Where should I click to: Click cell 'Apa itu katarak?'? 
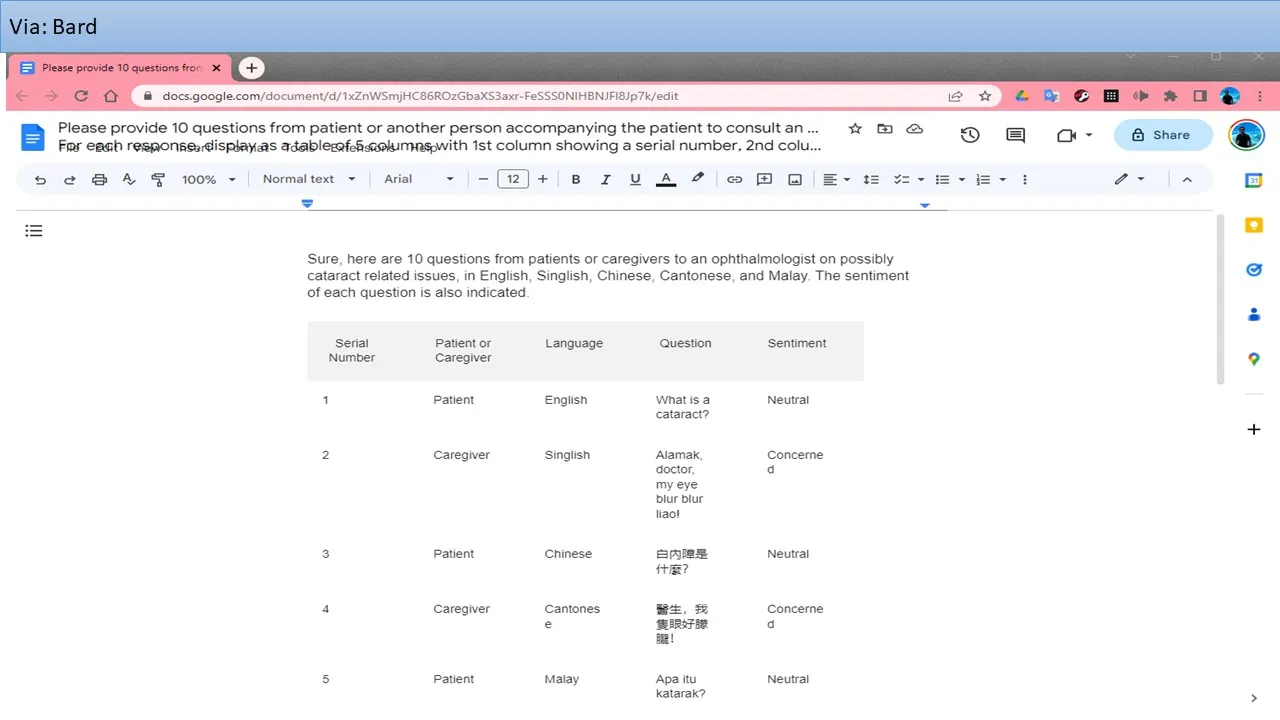[681, 686]
